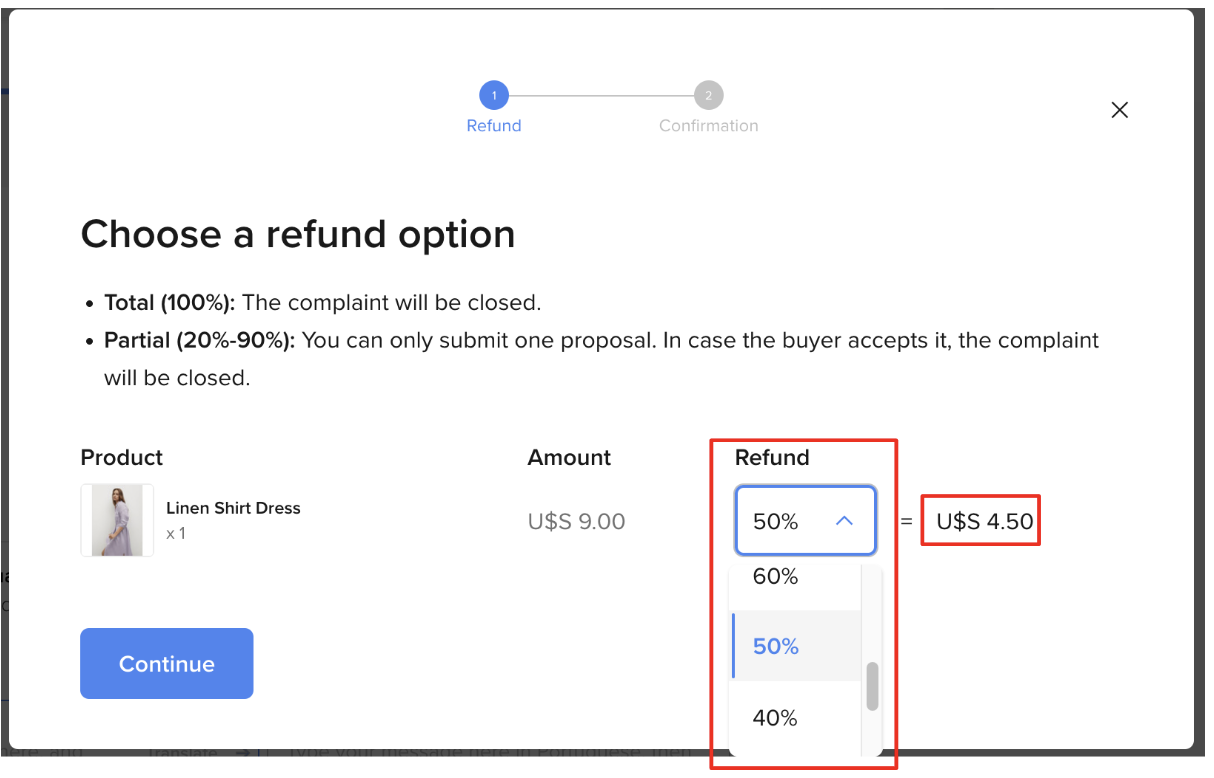The width and height of the screenshot is (1214, 778).
Task: Select the Confirmation step label
Action: [x=708, y=126]
